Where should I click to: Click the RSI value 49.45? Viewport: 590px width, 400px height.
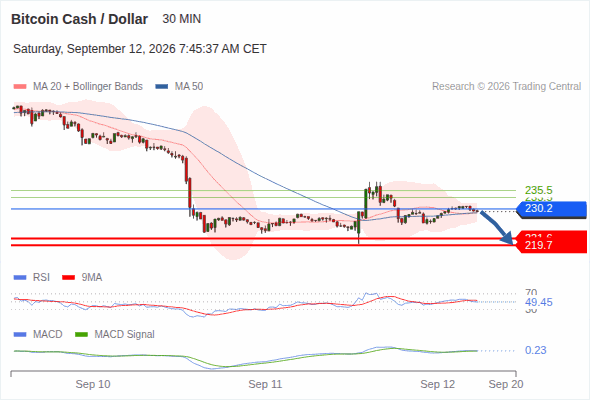pos(539,302)
